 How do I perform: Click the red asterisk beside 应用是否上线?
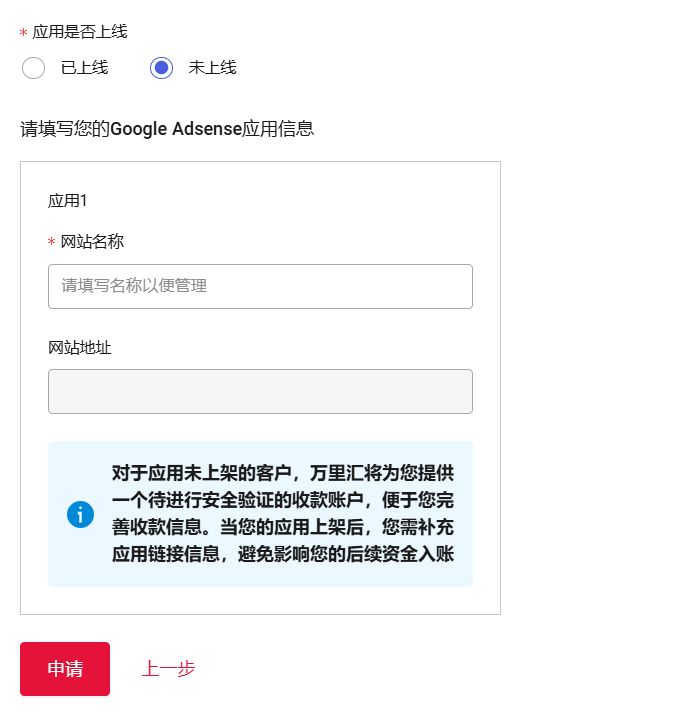click(x=24, y=34)
